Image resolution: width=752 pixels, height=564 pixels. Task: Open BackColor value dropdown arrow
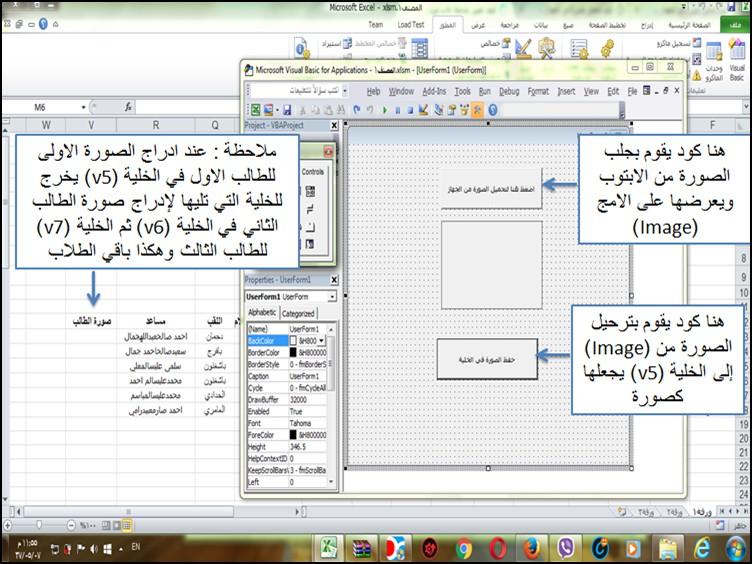coord(321,341)
